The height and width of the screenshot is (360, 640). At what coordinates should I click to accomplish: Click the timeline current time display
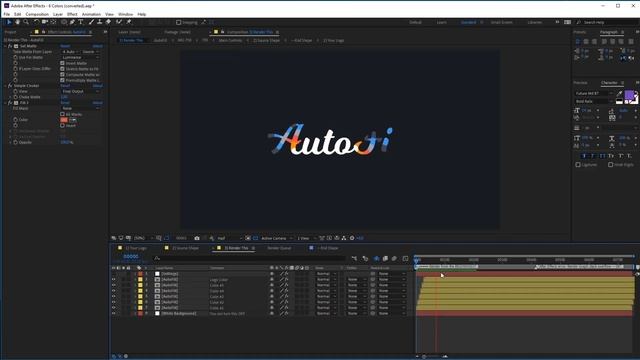point(131,257)
